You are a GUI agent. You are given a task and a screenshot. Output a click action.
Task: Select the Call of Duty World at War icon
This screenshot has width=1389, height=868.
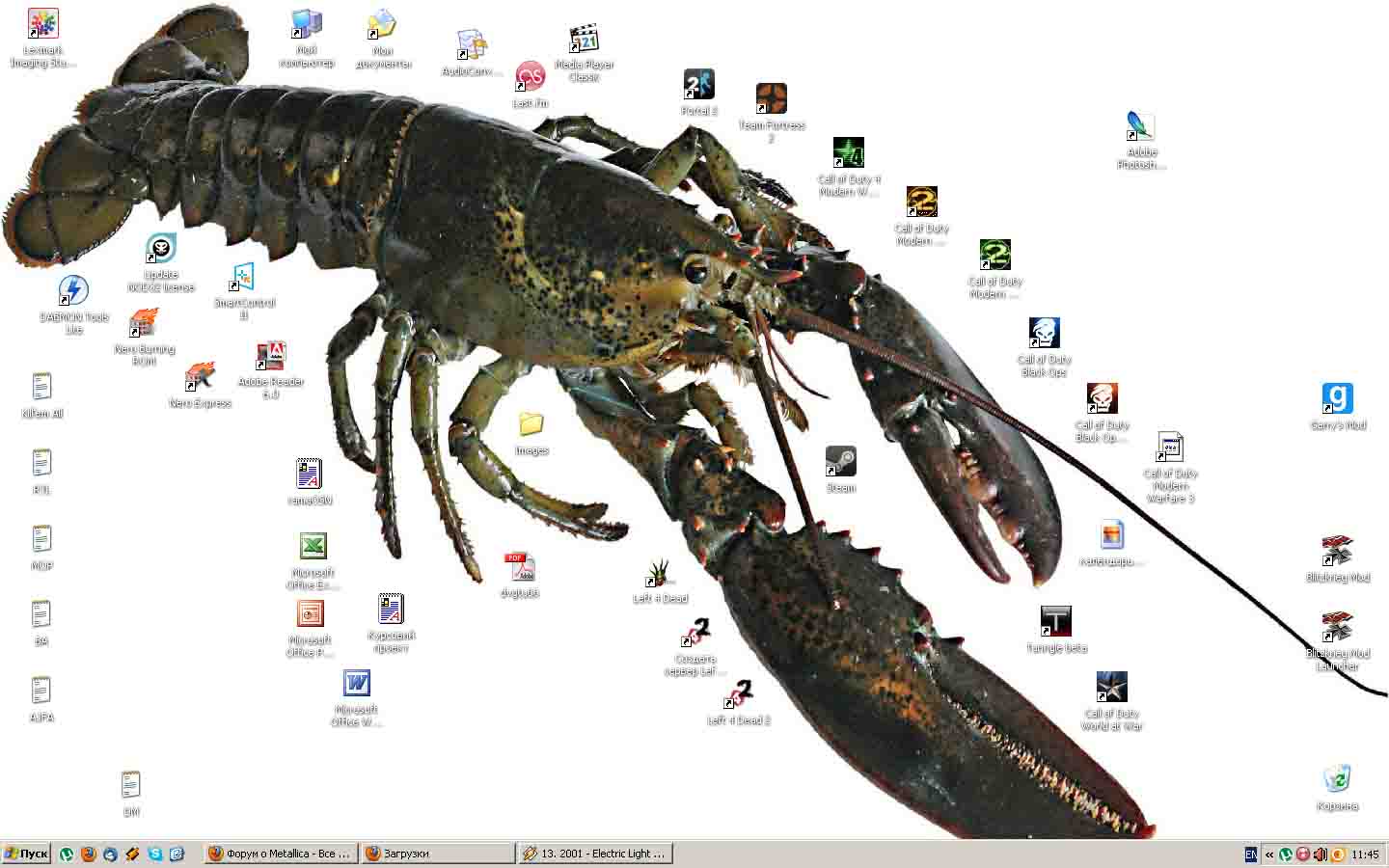pos(1111,689)
